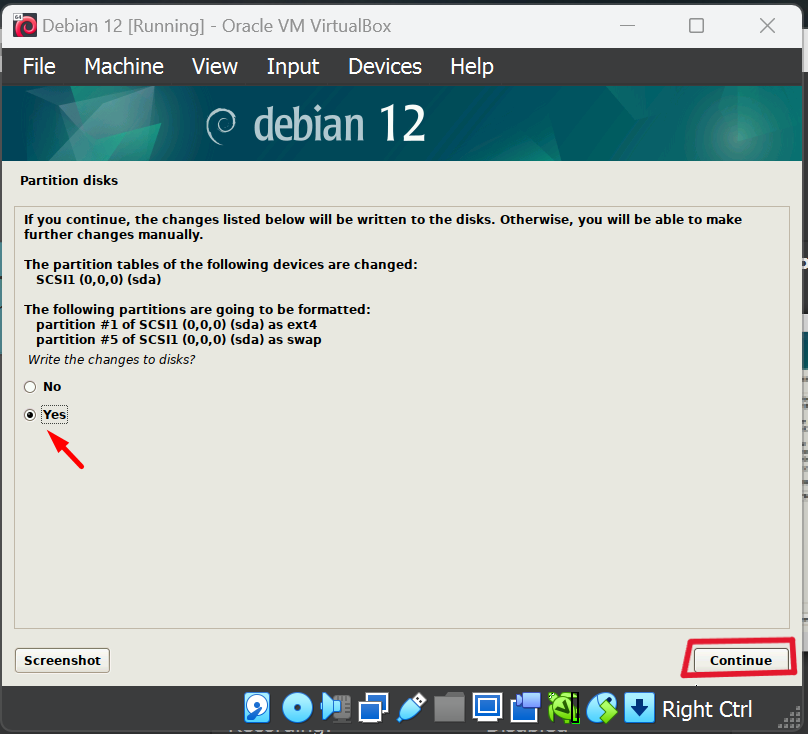Maximize the VirtualBox window
Image resolution: width=808 pixels, height=734 pixels.
[696, 25]
